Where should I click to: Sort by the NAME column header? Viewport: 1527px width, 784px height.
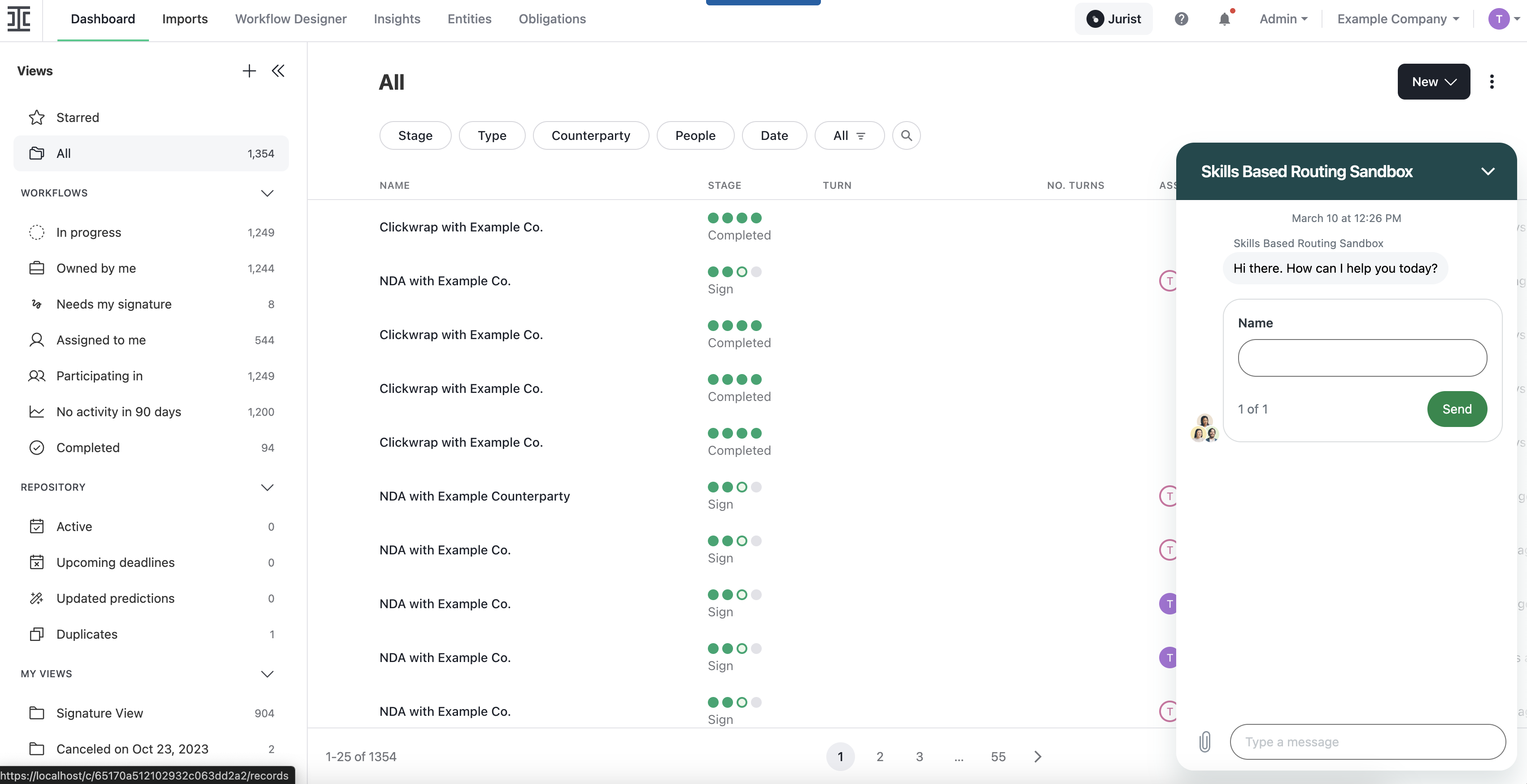click(394, 186)
